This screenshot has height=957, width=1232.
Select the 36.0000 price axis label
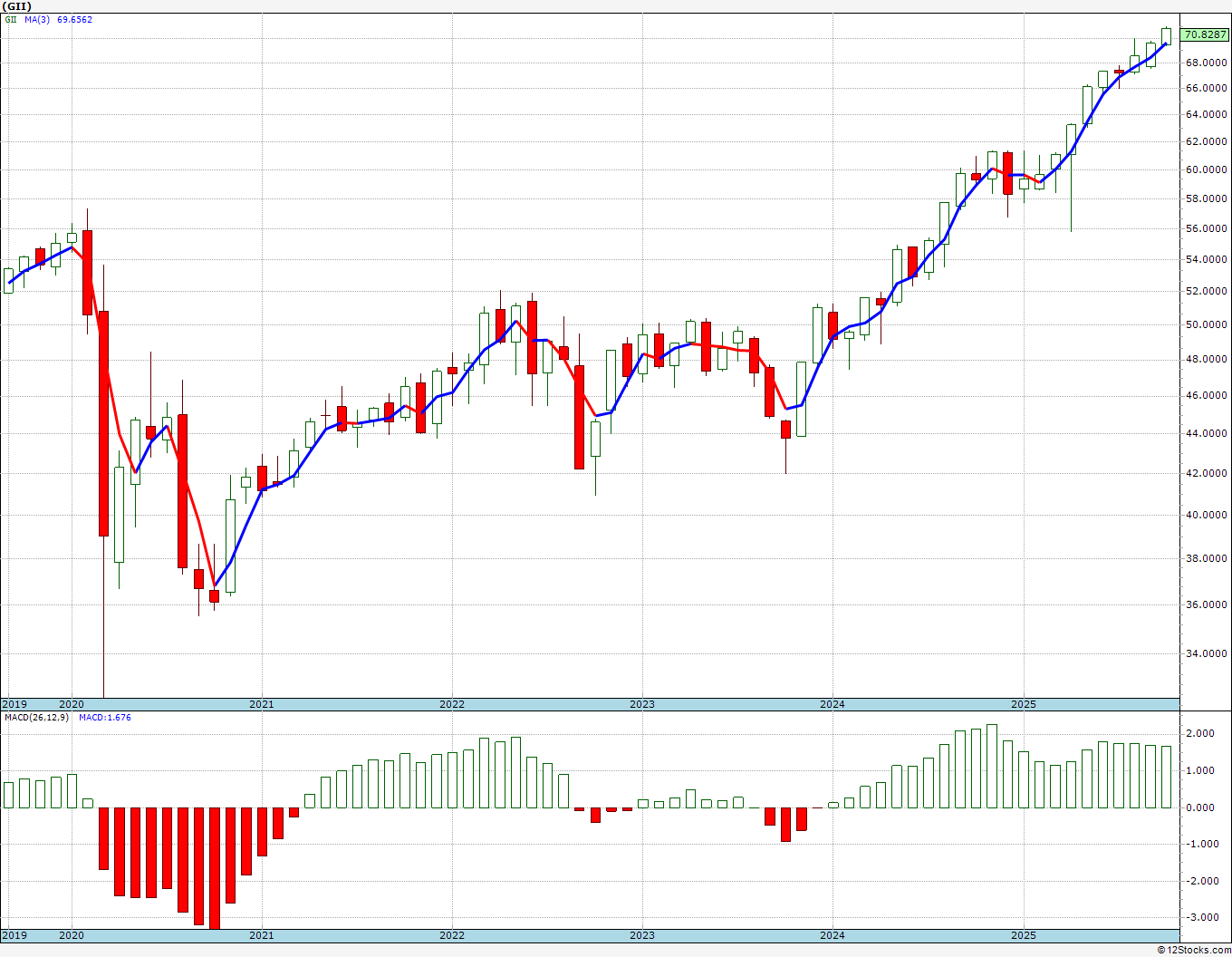(x=1207, y=604)
